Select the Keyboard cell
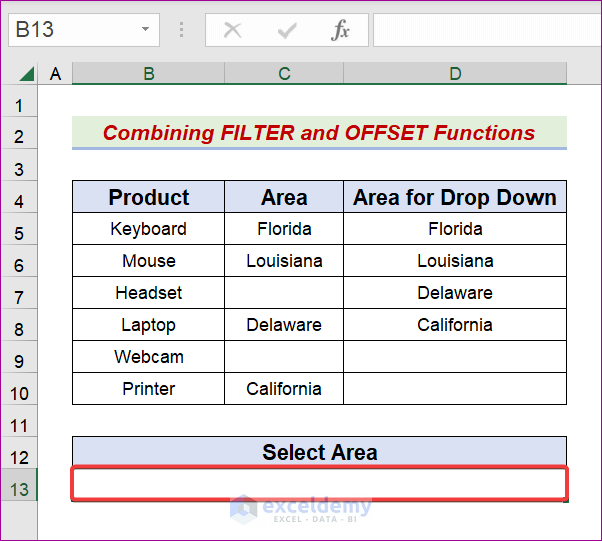Image resolution: width=602 pixels, height=541 pixels. click(x=148, y=229)
